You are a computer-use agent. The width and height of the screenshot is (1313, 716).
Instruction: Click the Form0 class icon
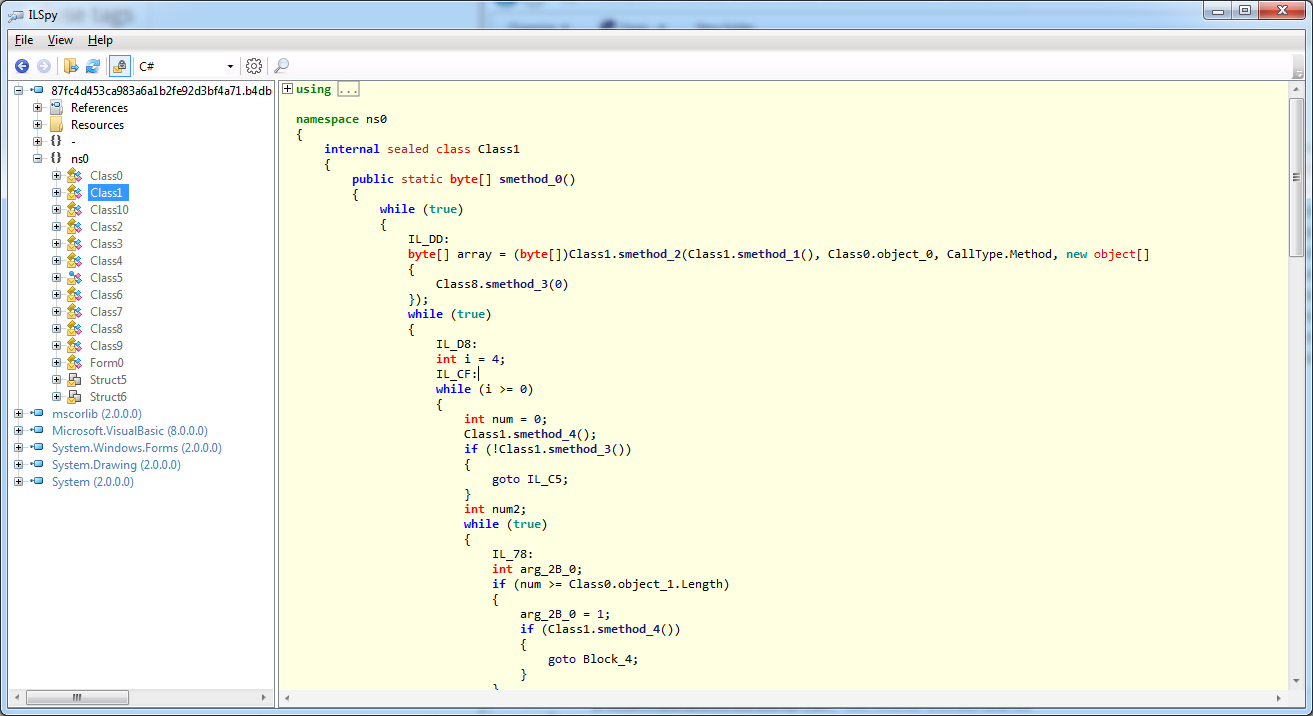point(74,363)
